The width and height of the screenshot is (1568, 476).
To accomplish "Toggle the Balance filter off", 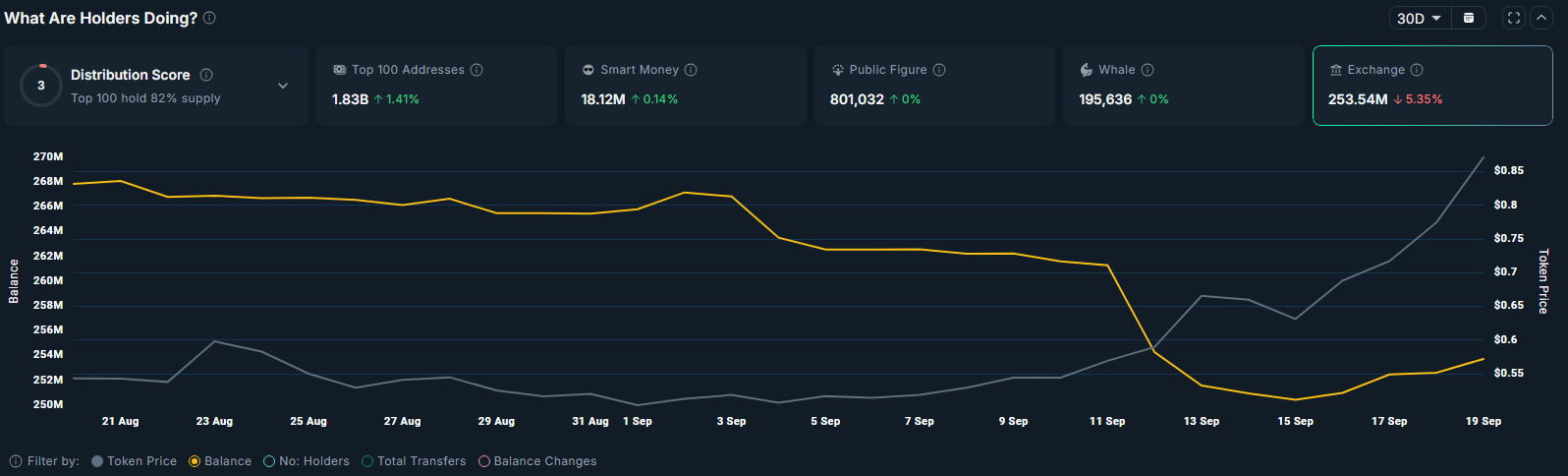I will point(195,461).
